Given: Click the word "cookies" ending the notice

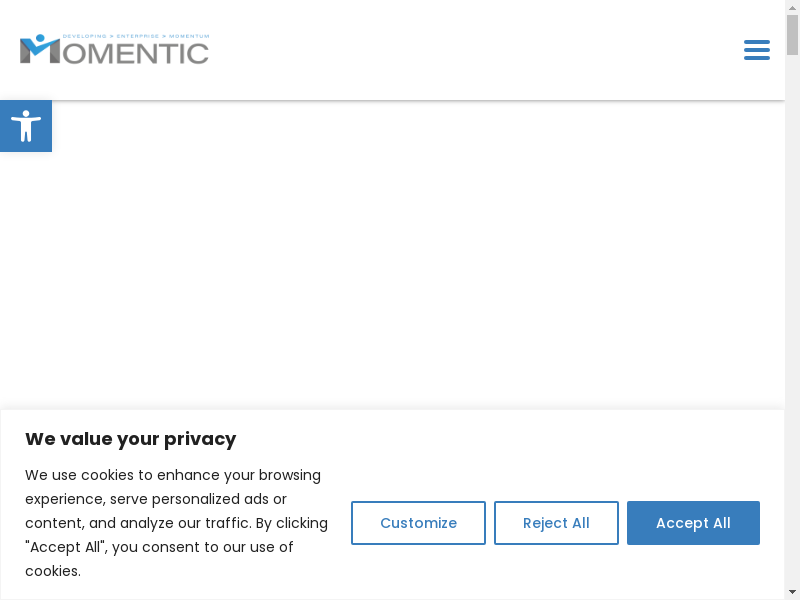Looking at the screenshot, I should 52,571.
